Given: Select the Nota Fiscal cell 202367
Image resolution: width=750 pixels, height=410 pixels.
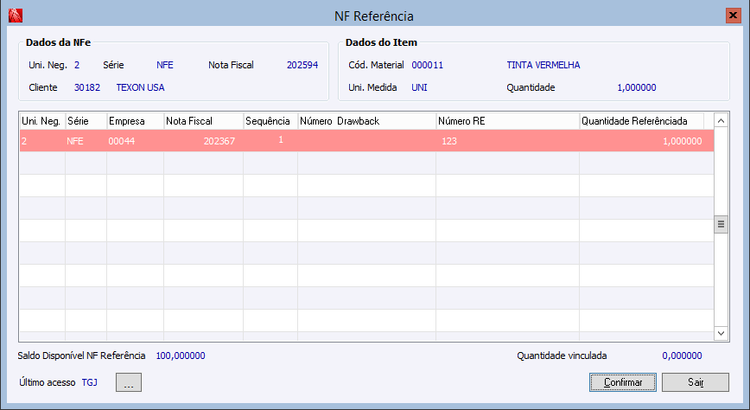Looking at the screenshot, I should coord(204,141).
